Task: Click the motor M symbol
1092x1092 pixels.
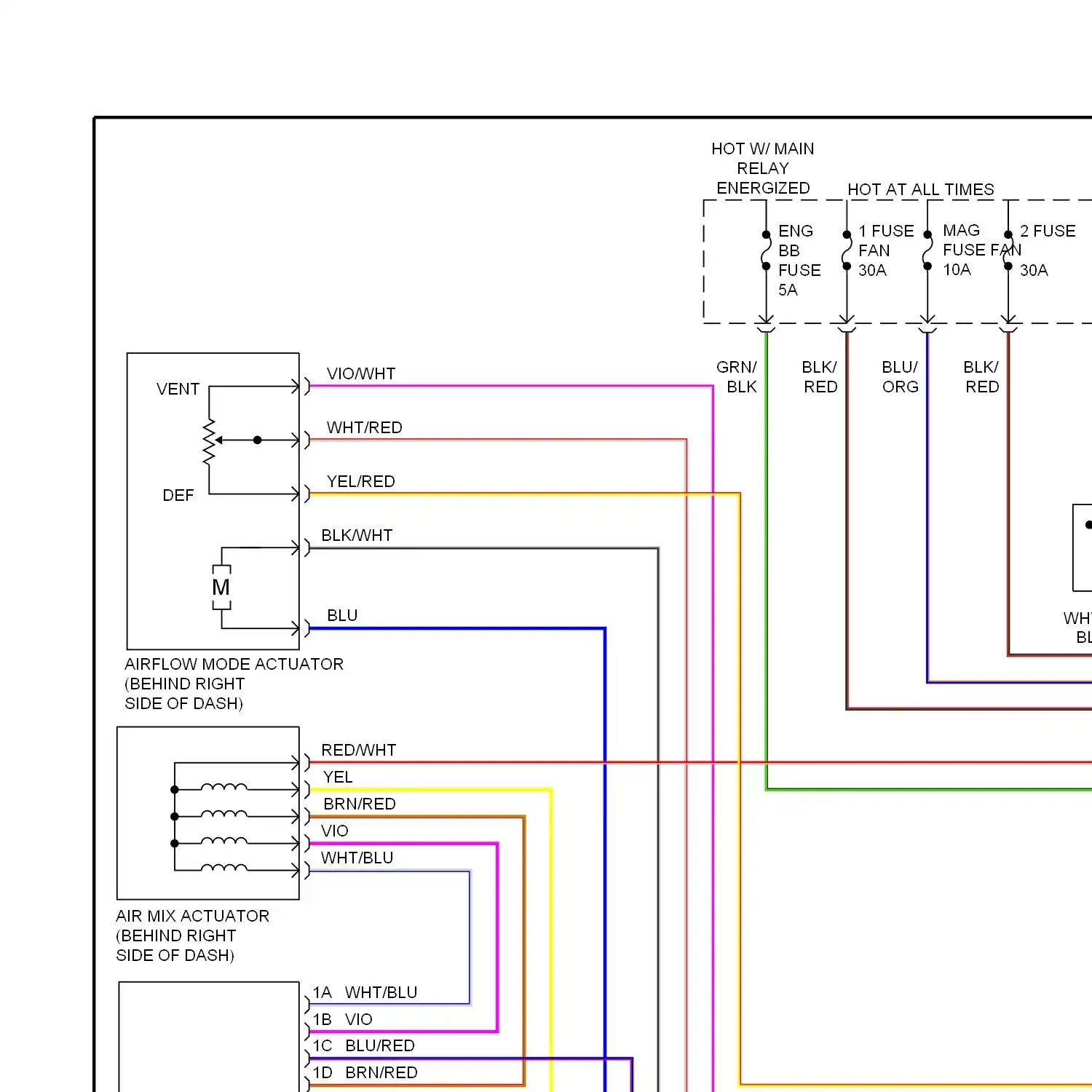Action: [221, 587]
